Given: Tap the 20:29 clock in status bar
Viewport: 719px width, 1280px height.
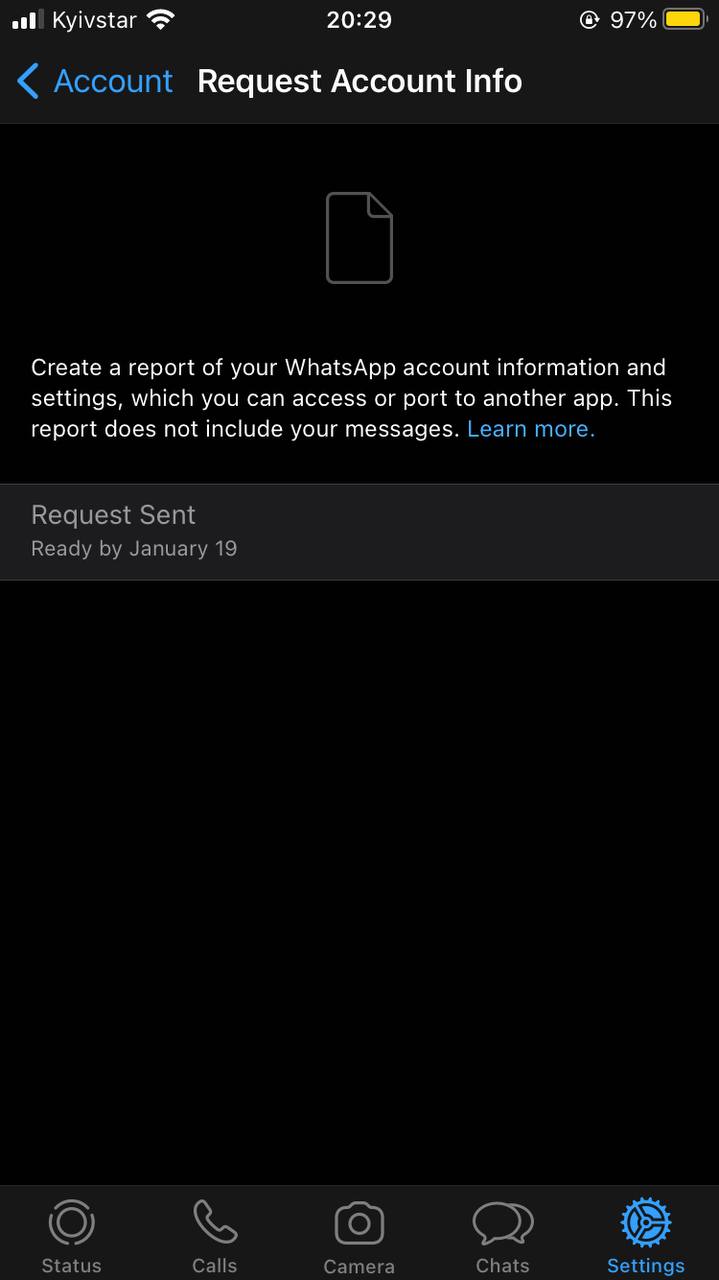Looking at the screenshot, I should [359, 19].
